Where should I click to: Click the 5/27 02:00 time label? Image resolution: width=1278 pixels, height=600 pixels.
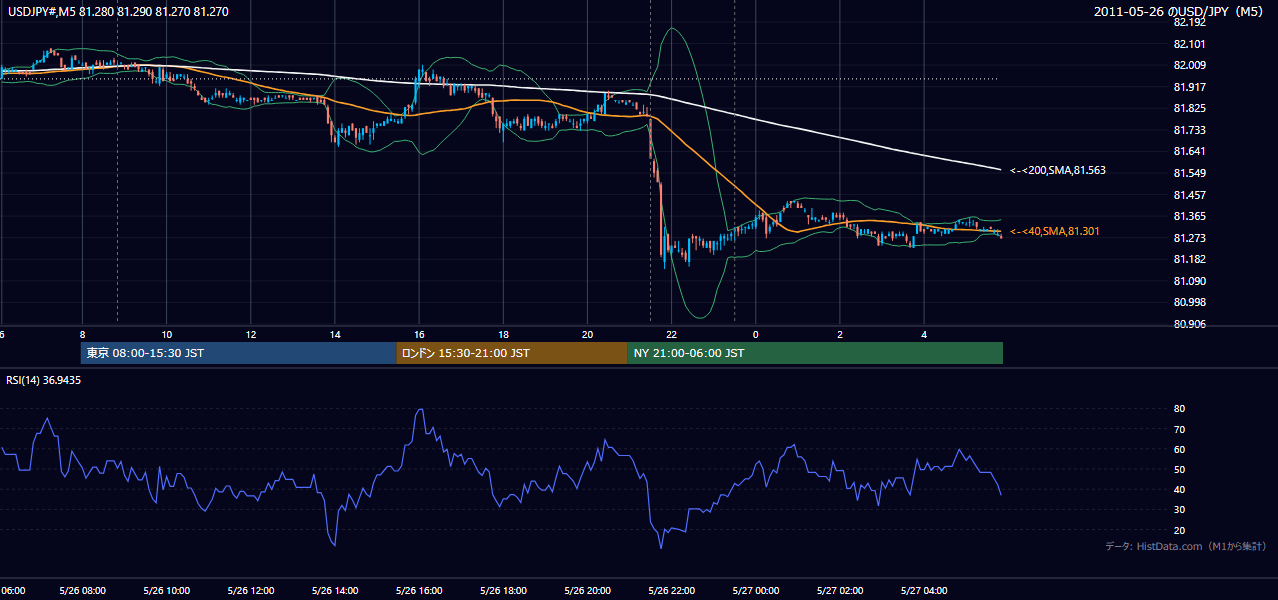[840, 590]
